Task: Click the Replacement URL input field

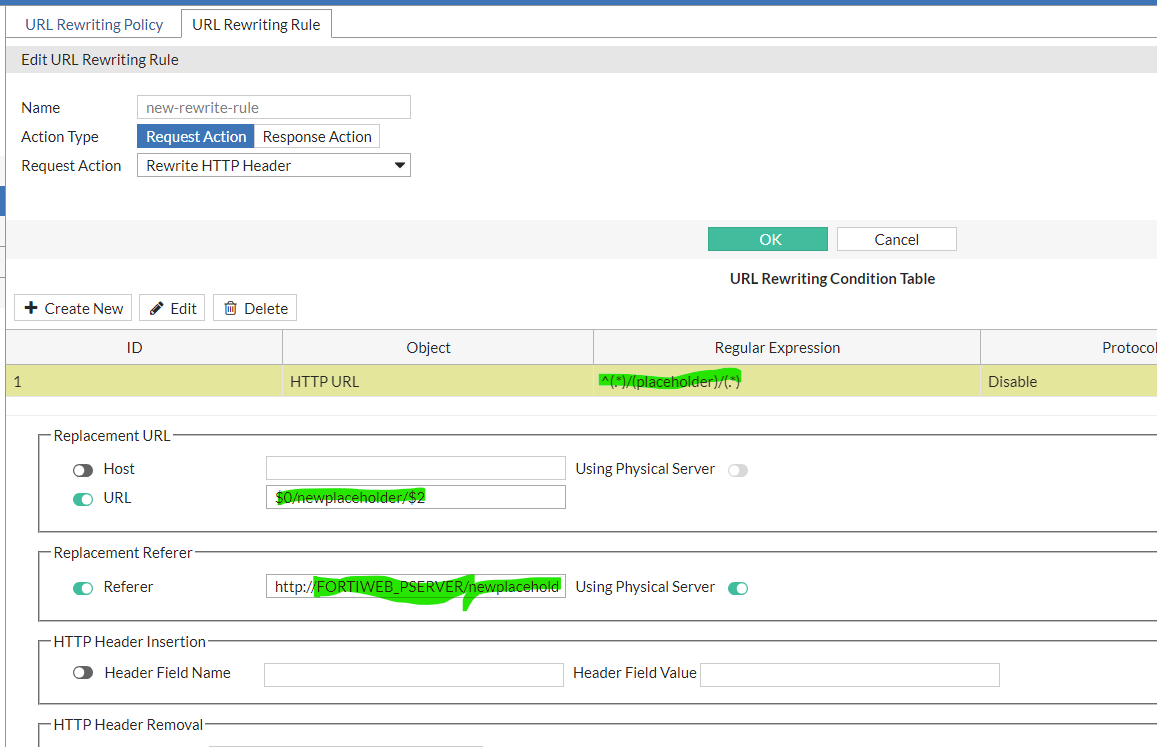Action: [x=415, y=497]
